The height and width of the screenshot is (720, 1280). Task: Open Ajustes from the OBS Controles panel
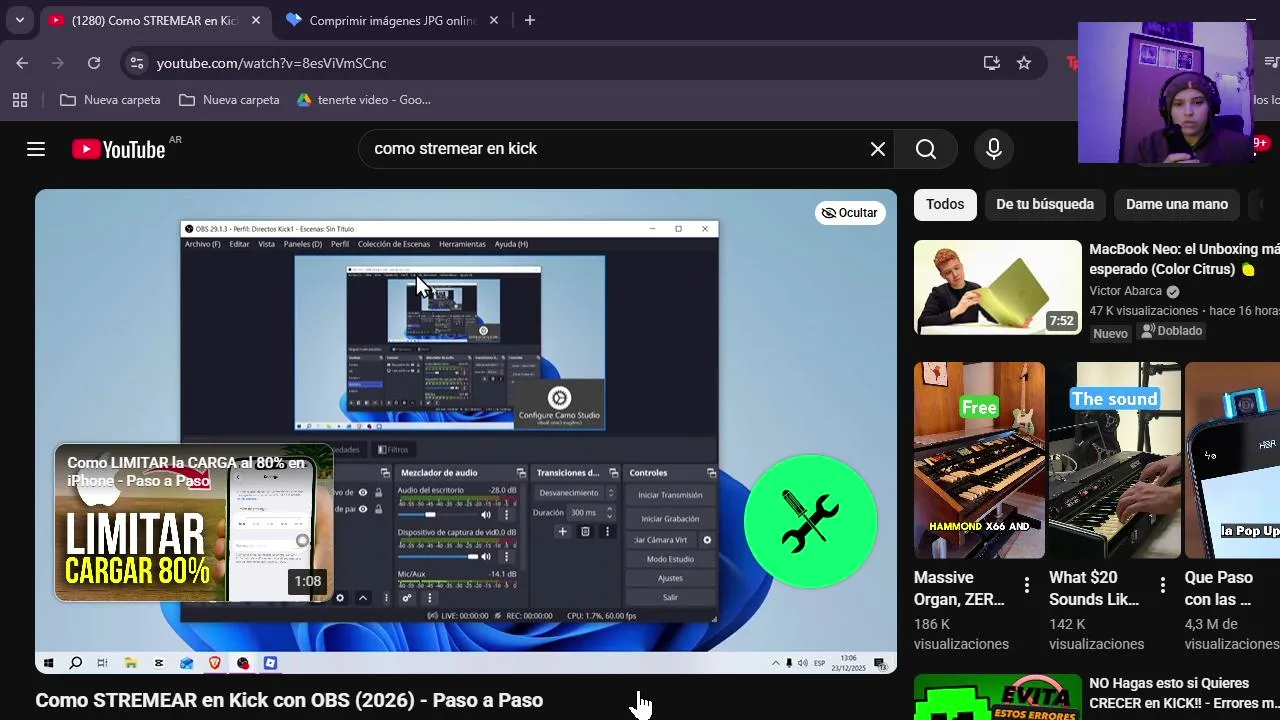[x=670, y=578]
